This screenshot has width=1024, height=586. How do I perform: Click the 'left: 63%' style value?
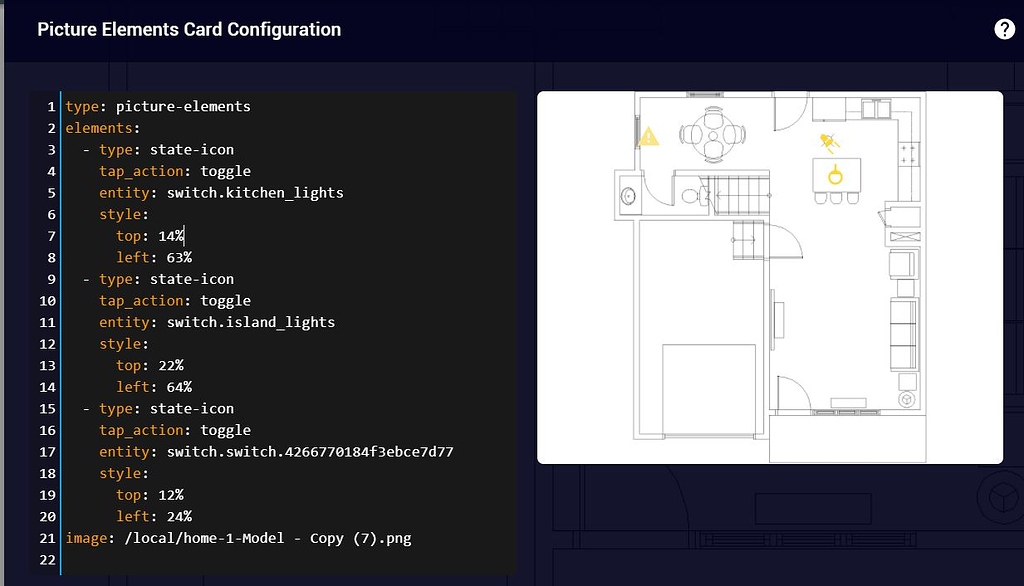coord(168,257)
